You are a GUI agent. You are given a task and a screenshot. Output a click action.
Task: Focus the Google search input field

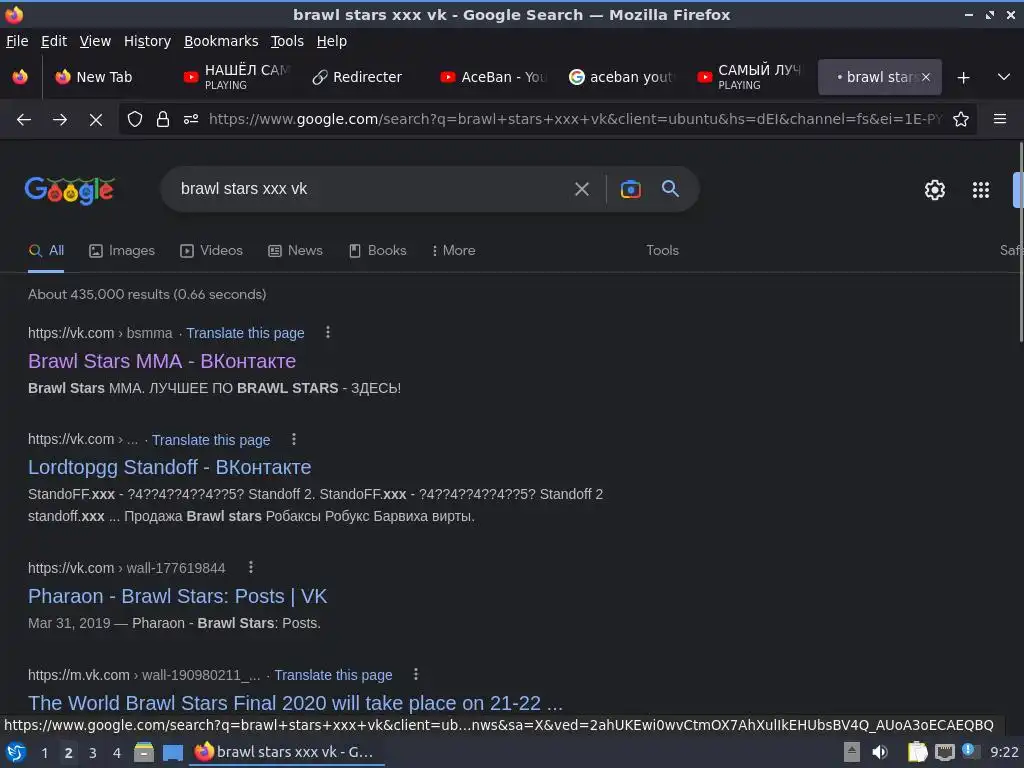pyautogui.click(x=369, y=189)
